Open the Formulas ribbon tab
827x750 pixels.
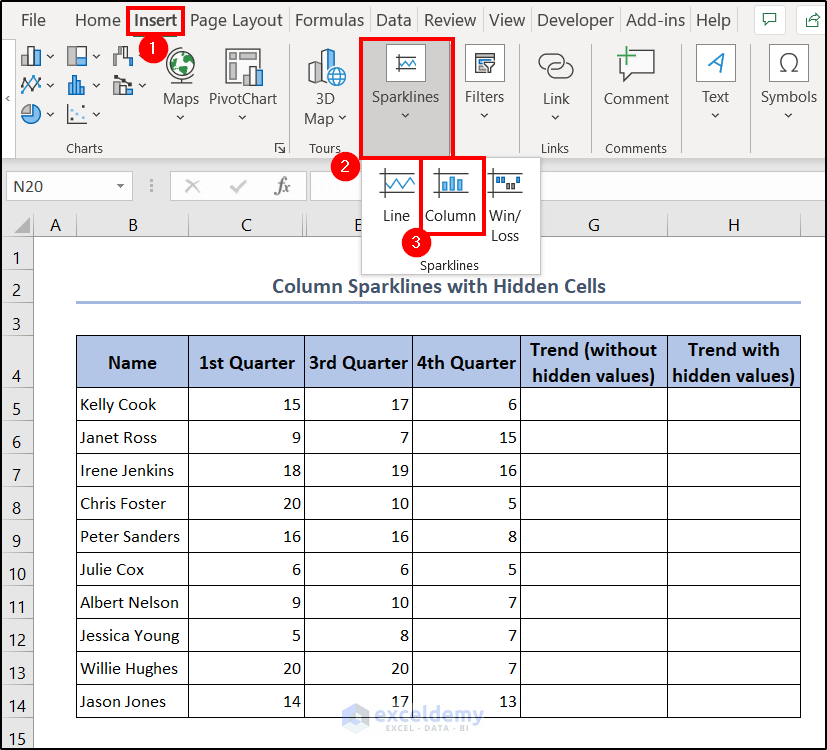coord(329,20)
